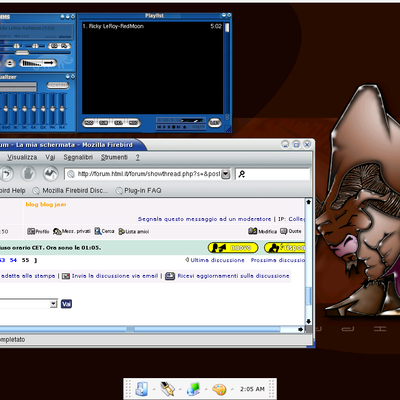400x400 pixels.
Task: Open the pen and paper panel launcher
Action: (x=167, y=389)
